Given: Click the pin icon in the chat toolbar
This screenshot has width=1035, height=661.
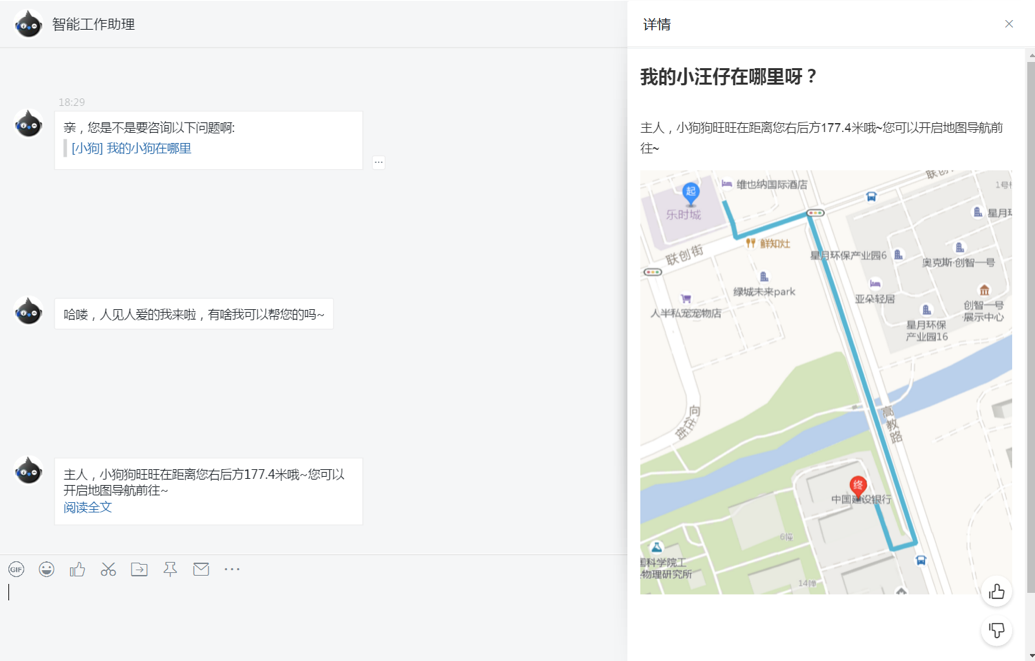Looking at the screenshot, I should pyautogui.click(x=170, y=569).
